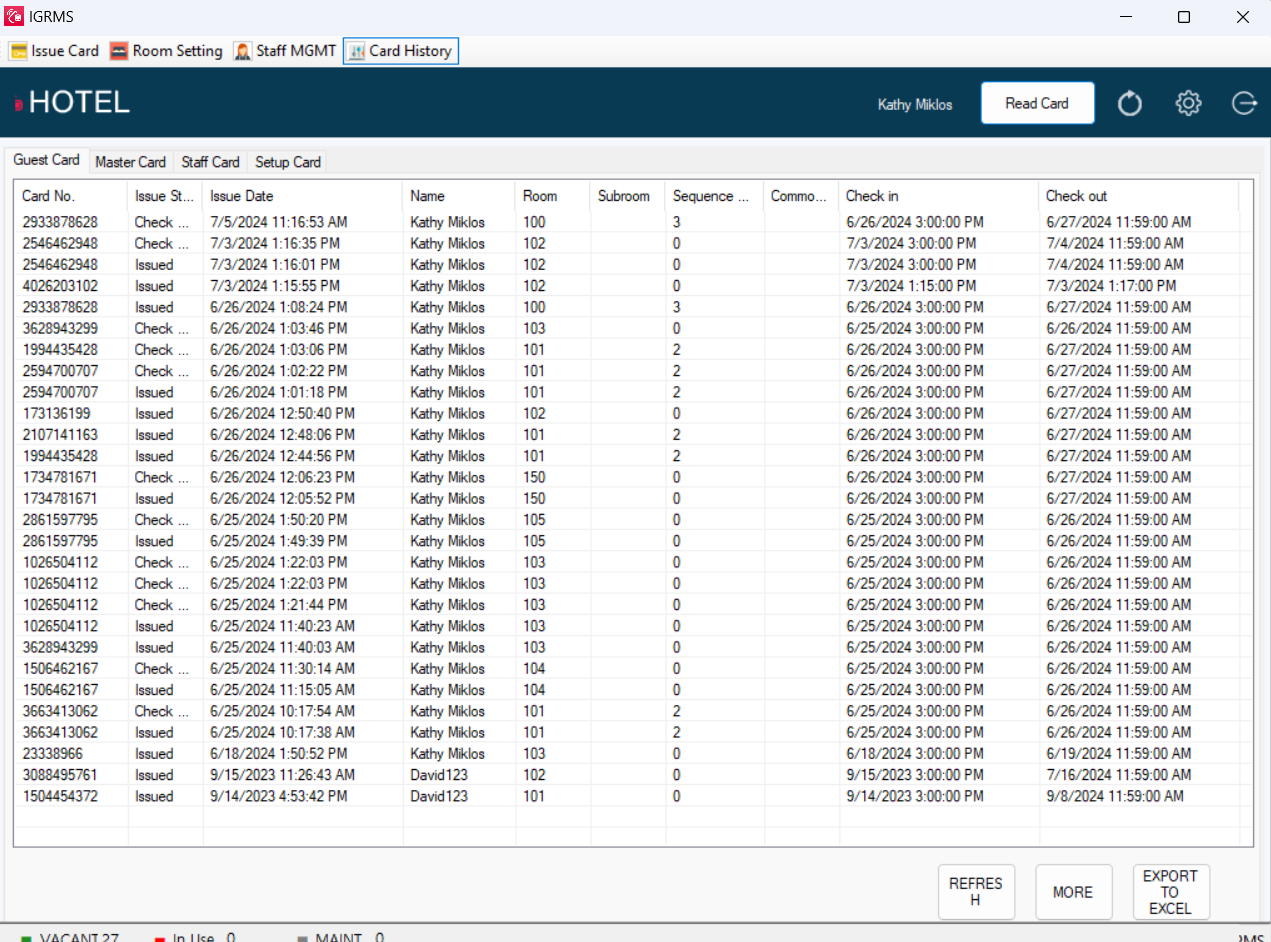This screenshot has height=942, width=1271.
Task: Click issue date 7/3/2024 1:15:55 PM
Action: [x=275, y=286]
